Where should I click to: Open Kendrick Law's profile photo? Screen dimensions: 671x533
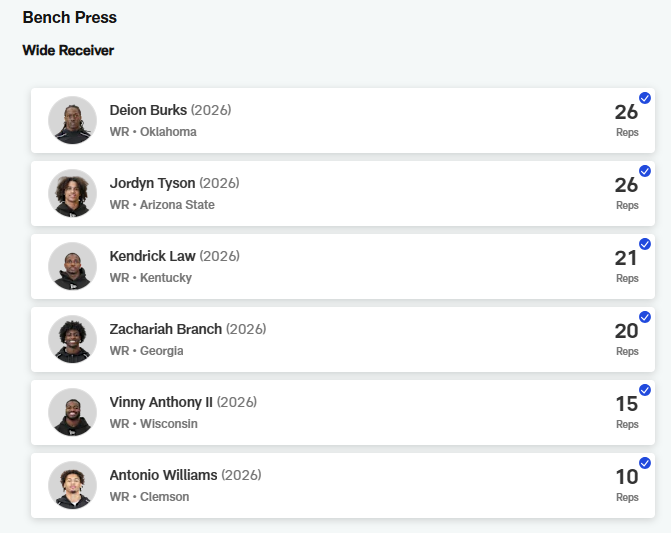coord(72,266)
